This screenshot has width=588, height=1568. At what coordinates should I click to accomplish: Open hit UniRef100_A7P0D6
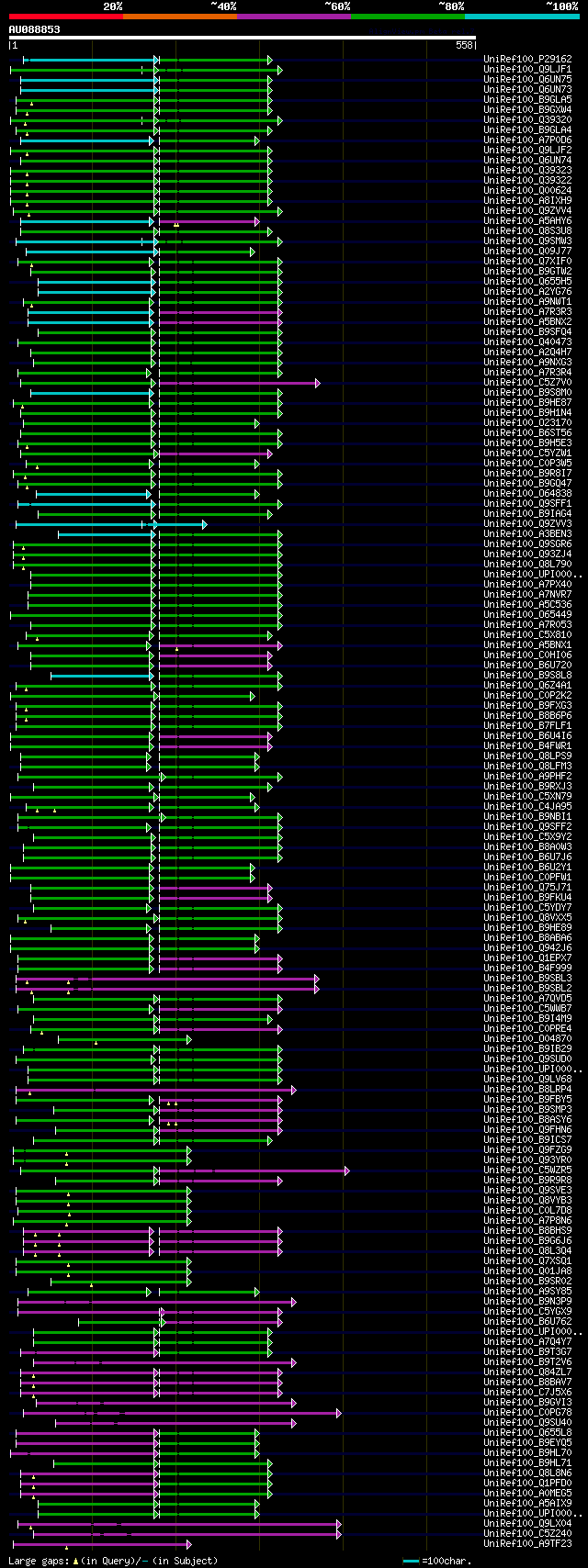[x=527, y=140]
